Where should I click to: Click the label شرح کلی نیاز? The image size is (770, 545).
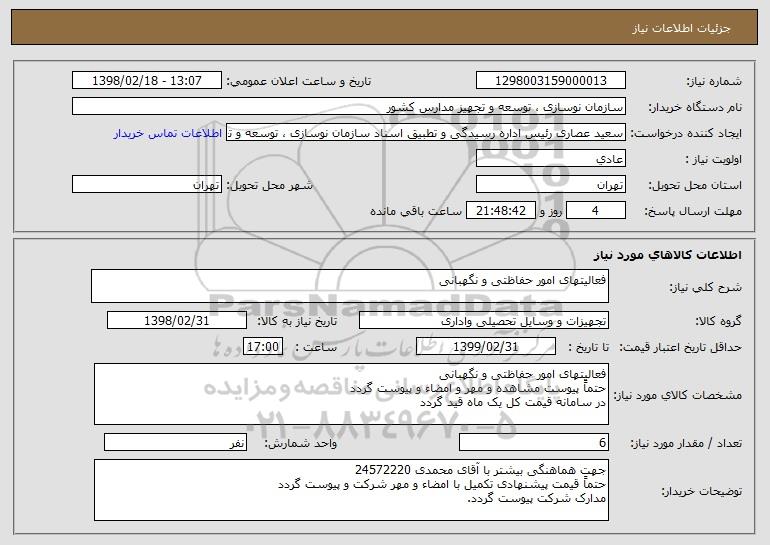706,287
